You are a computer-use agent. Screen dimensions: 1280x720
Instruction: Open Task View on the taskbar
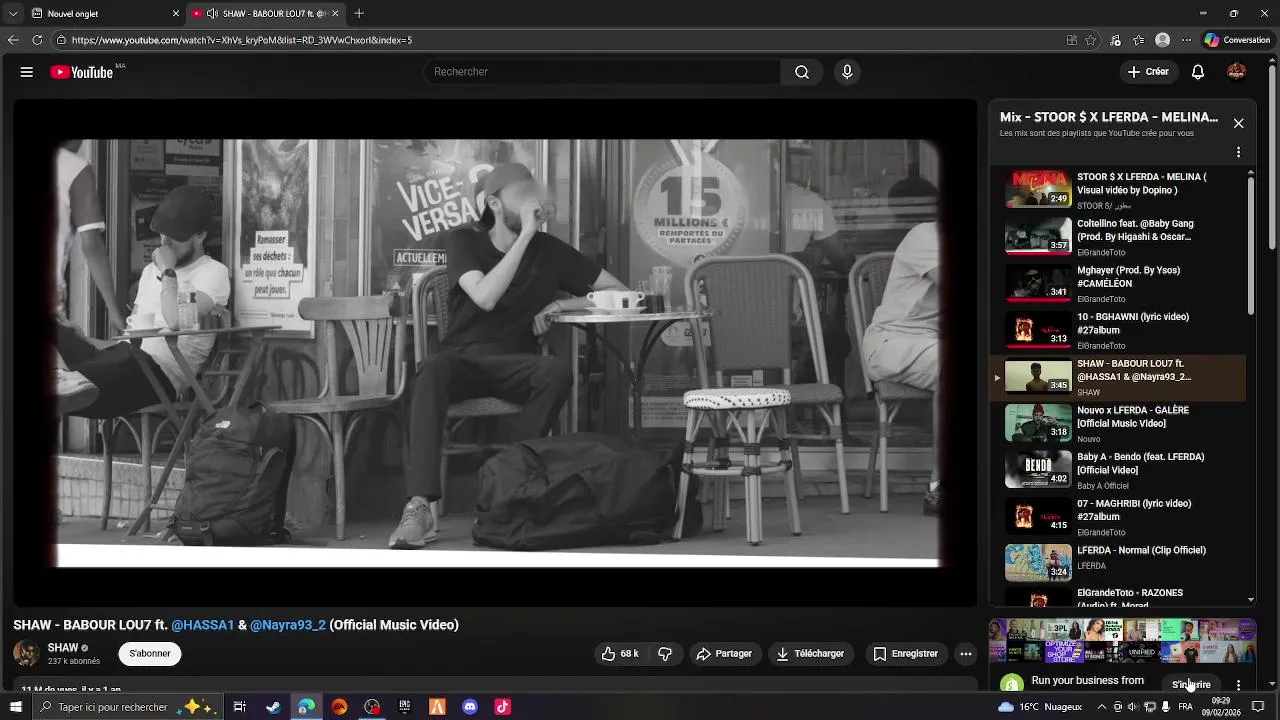pyautogui.click(x=239, y=707)
